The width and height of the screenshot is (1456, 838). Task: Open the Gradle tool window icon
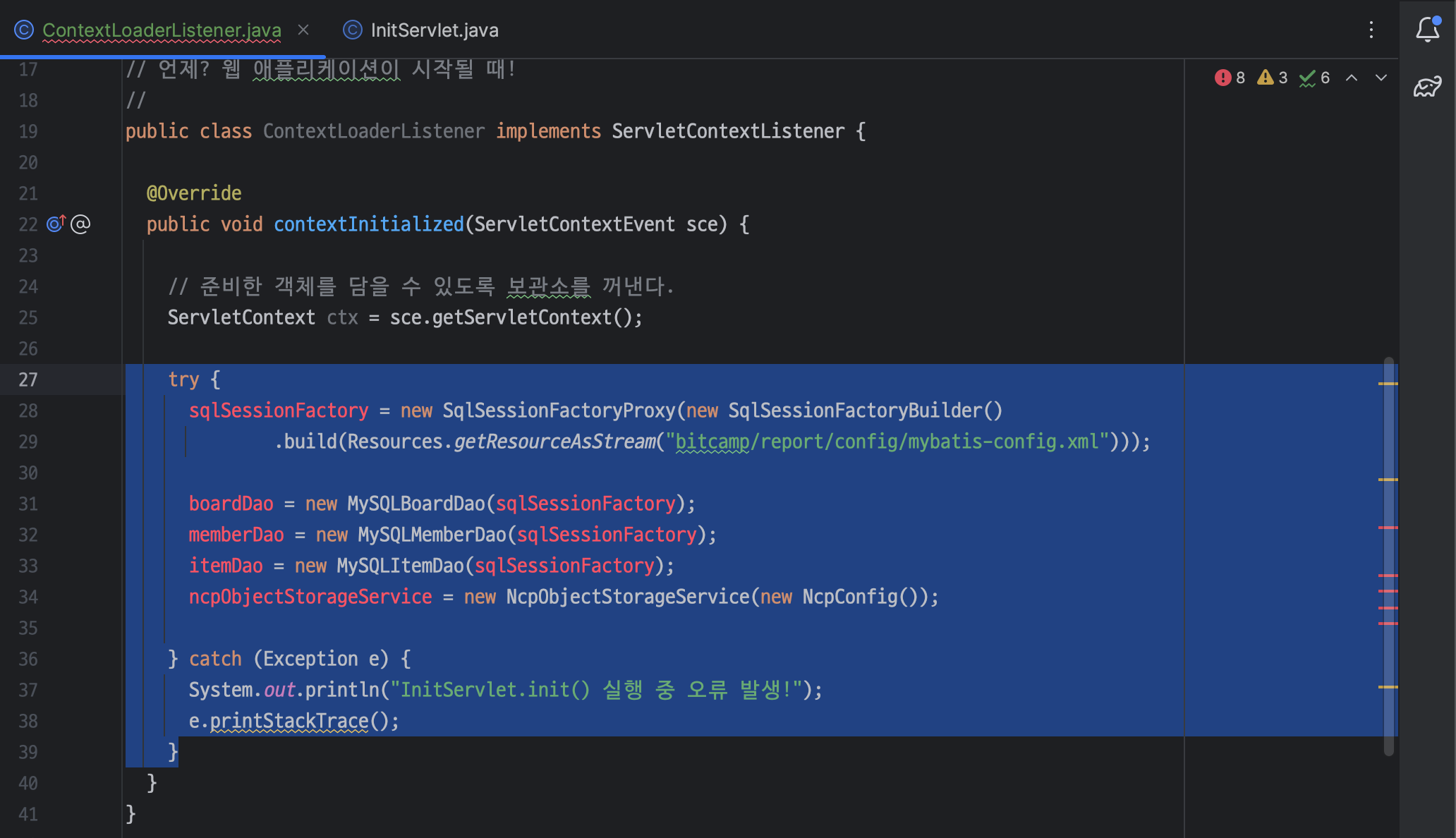coord(1427,87)
